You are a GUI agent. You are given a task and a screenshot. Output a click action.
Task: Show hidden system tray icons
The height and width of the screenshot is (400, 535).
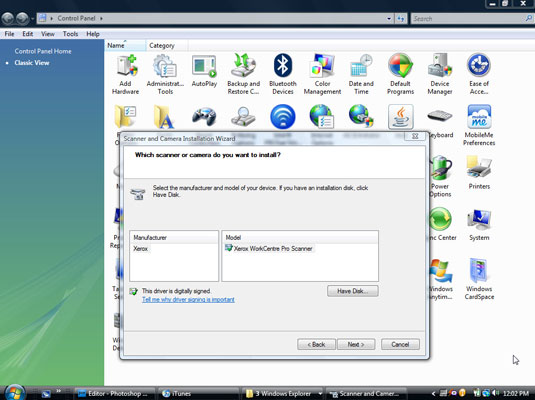click(433, 394)
